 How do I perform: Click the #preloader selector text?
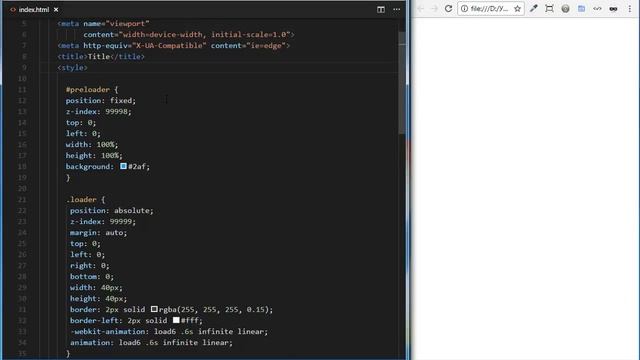pyautogui.click(x=88, y=89)
